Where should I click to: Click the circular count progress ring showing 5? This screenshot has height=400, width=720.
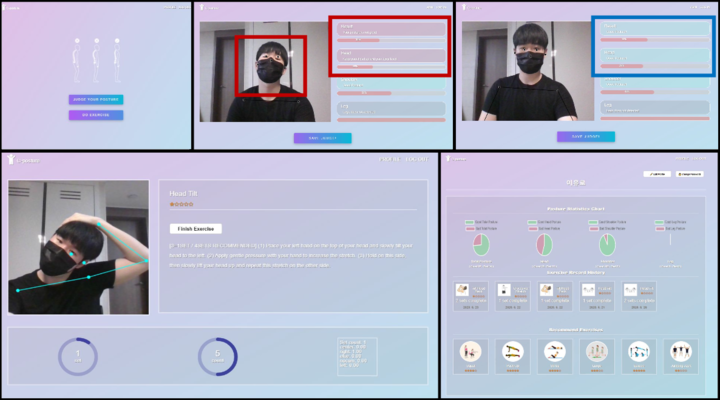[218, 357]
